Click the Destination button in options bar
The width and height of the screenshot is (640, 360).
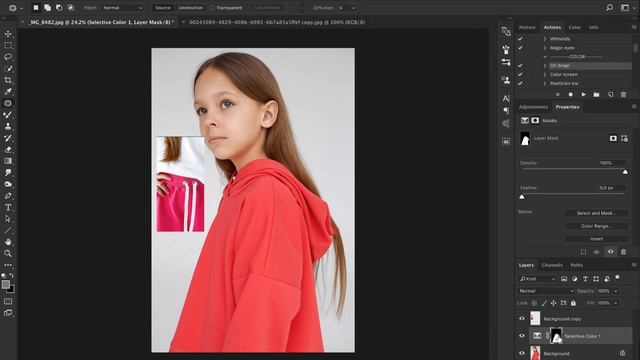coord(190,8)
